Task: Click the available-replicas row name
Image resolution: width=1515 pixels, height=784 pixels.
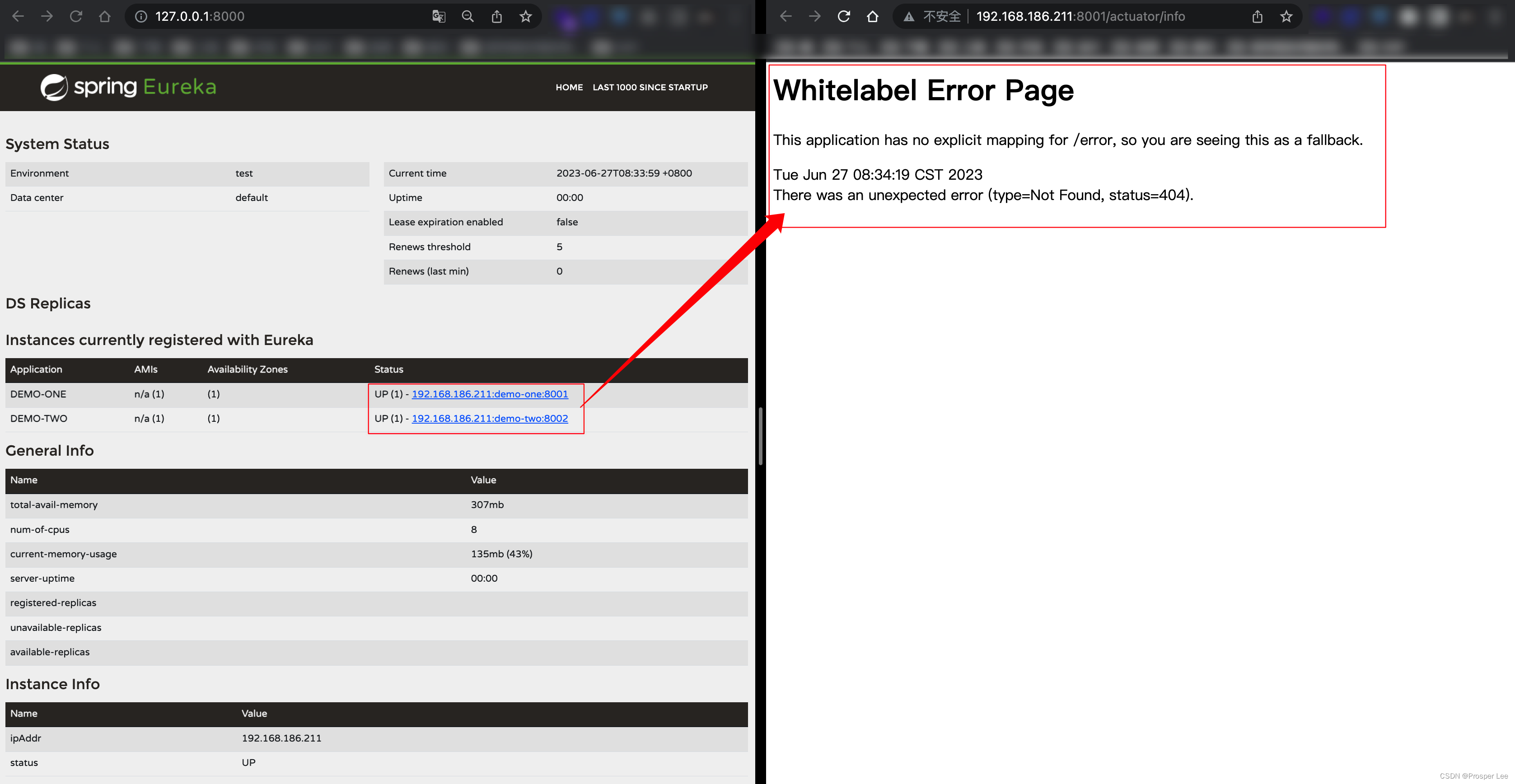Action: 50,652
